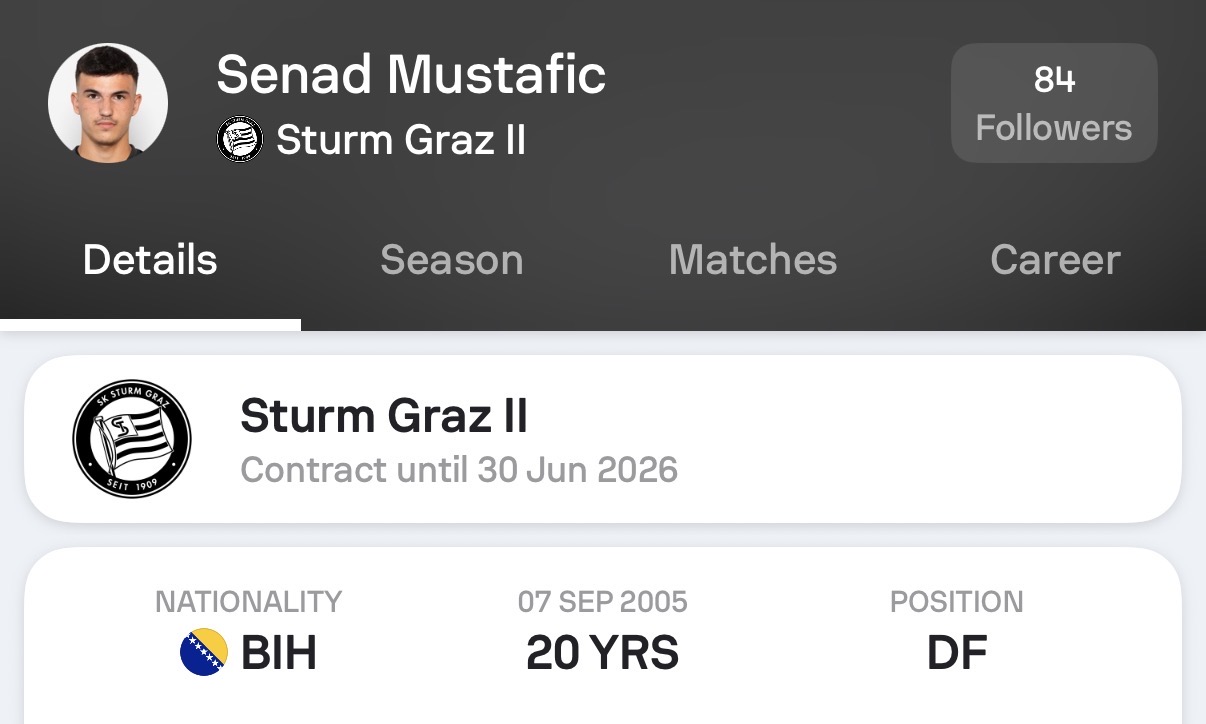The height and width of the screenshot is (724, 1206).
Task: Click the 84 Followers button
Action: click(x=1054, y=103)
